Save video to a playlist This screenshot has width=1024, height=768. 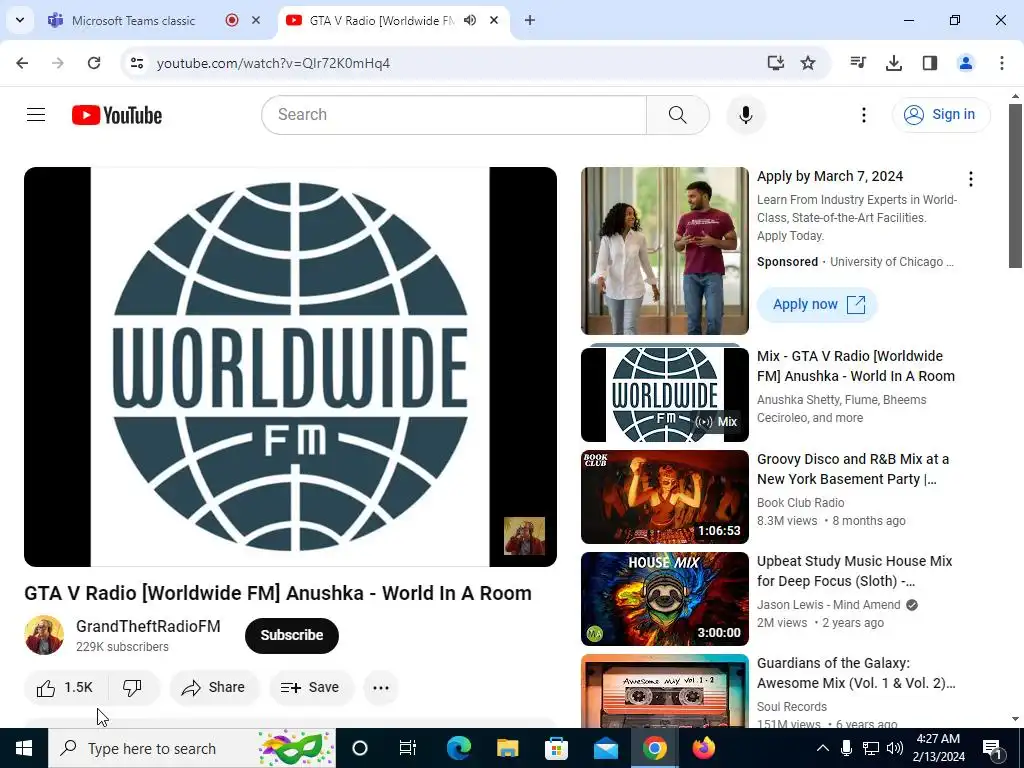311,688
